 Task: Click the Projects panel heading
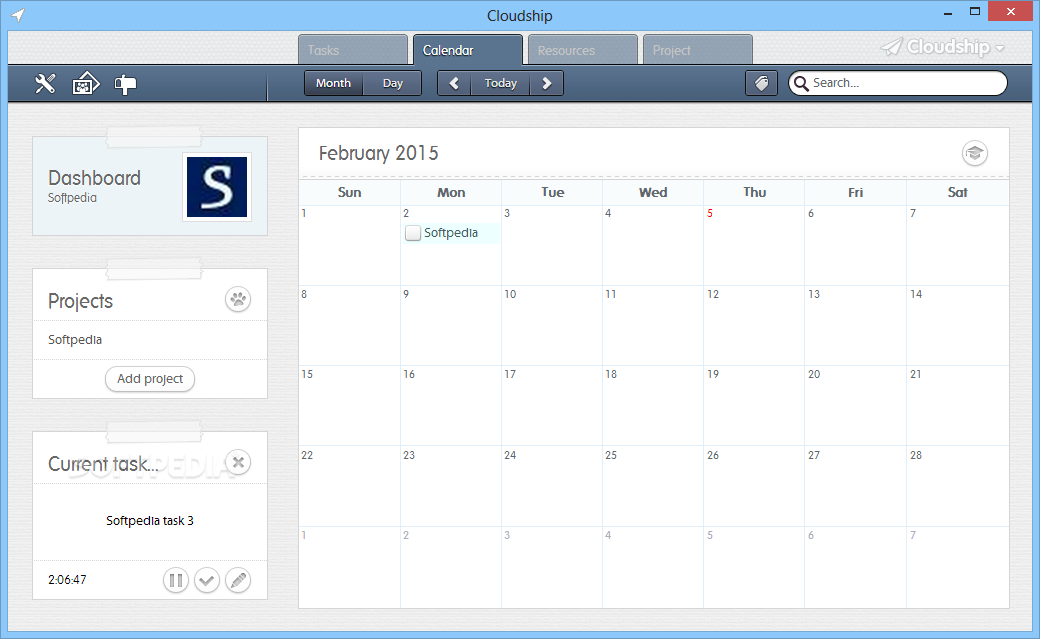pos(80,301)
